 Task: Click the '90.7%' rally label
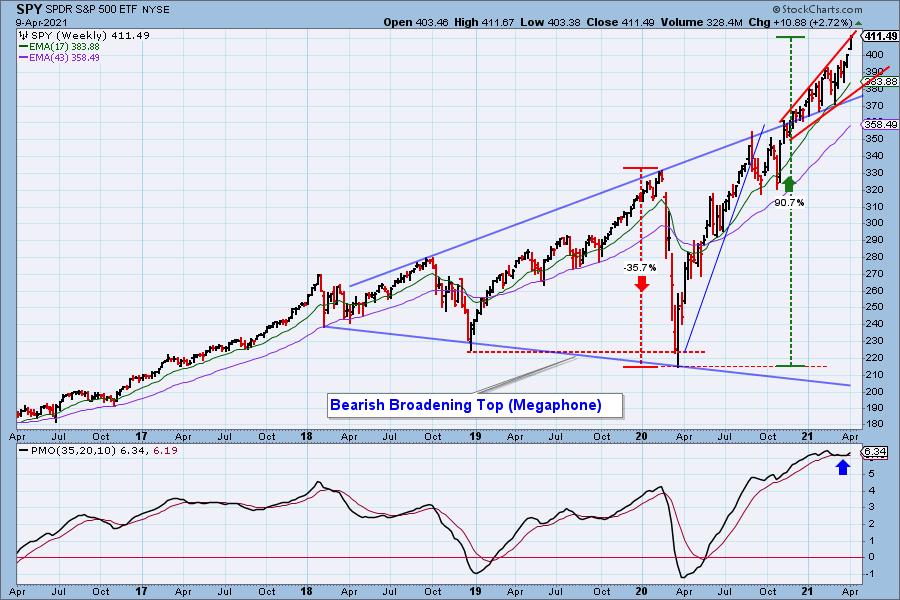pos(789,203)
